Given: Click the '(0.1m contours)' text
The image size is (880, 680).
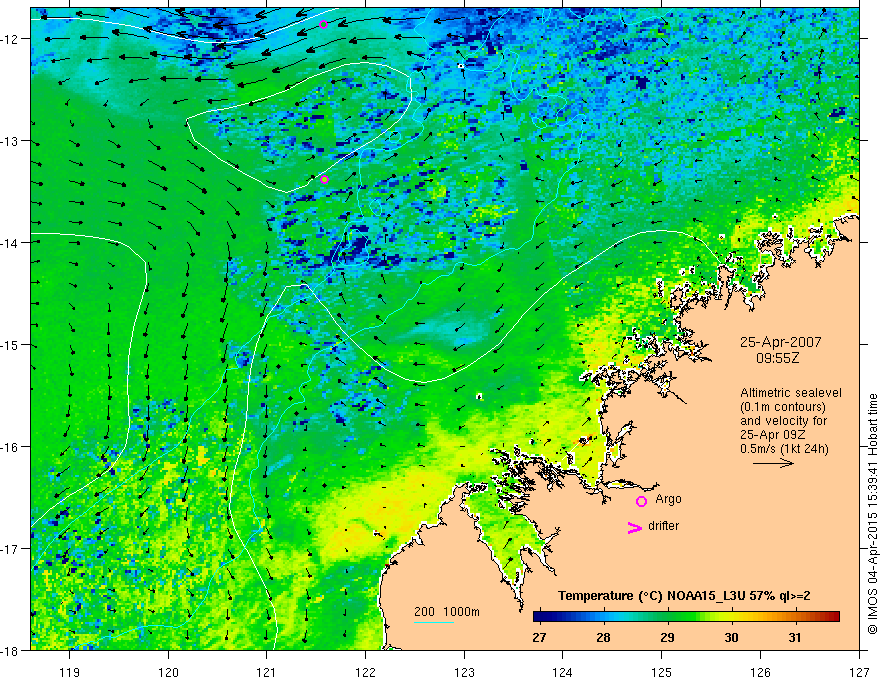Looking at the screenshot, I should 783,407.
